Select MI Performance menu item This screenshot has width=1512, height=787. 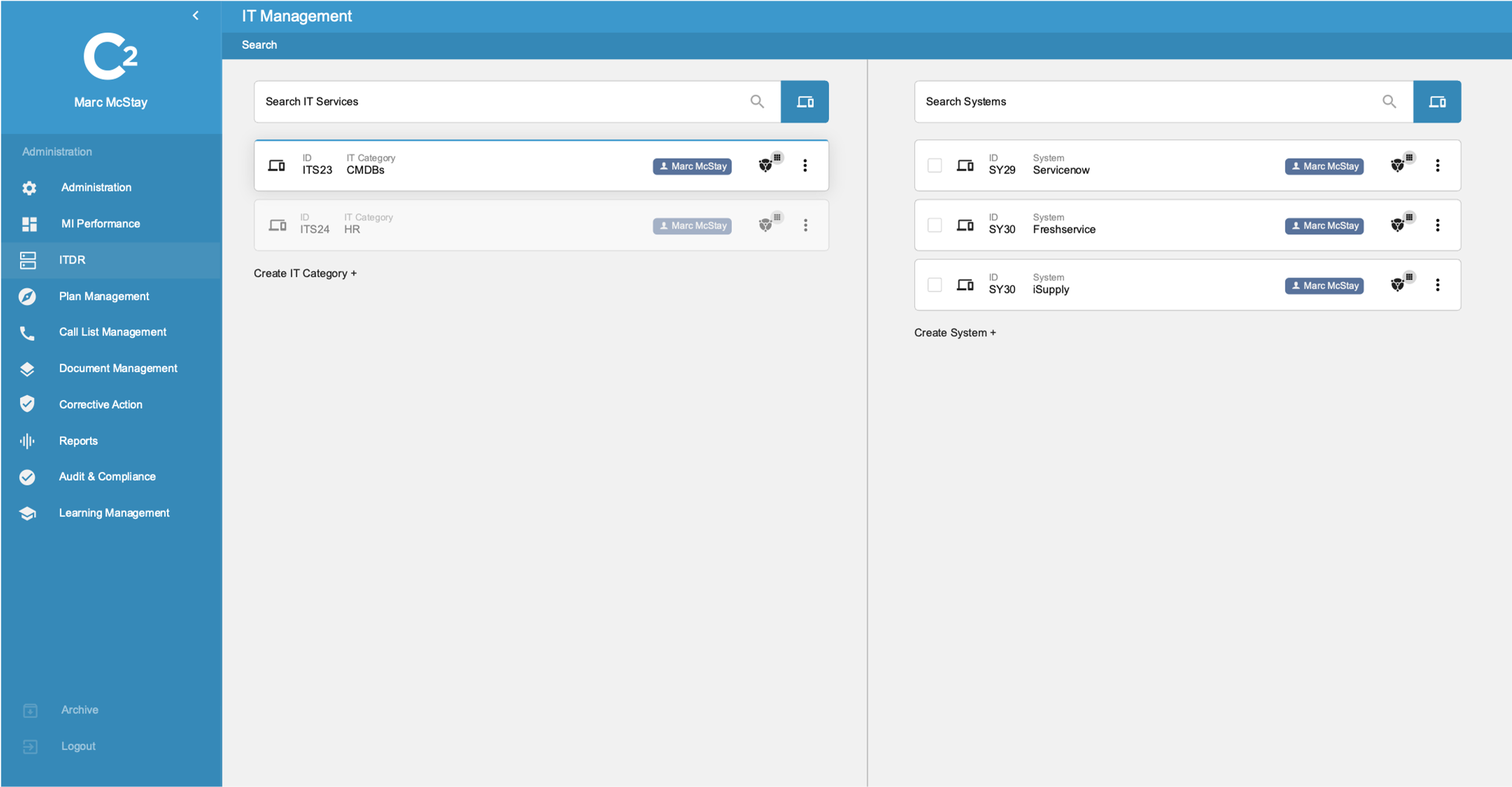[x=100, y=223]
